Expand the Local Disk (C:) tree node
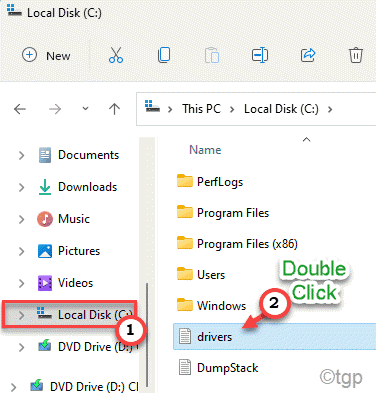The height and width of the screenshot is (393, 376). coord(22,315)
